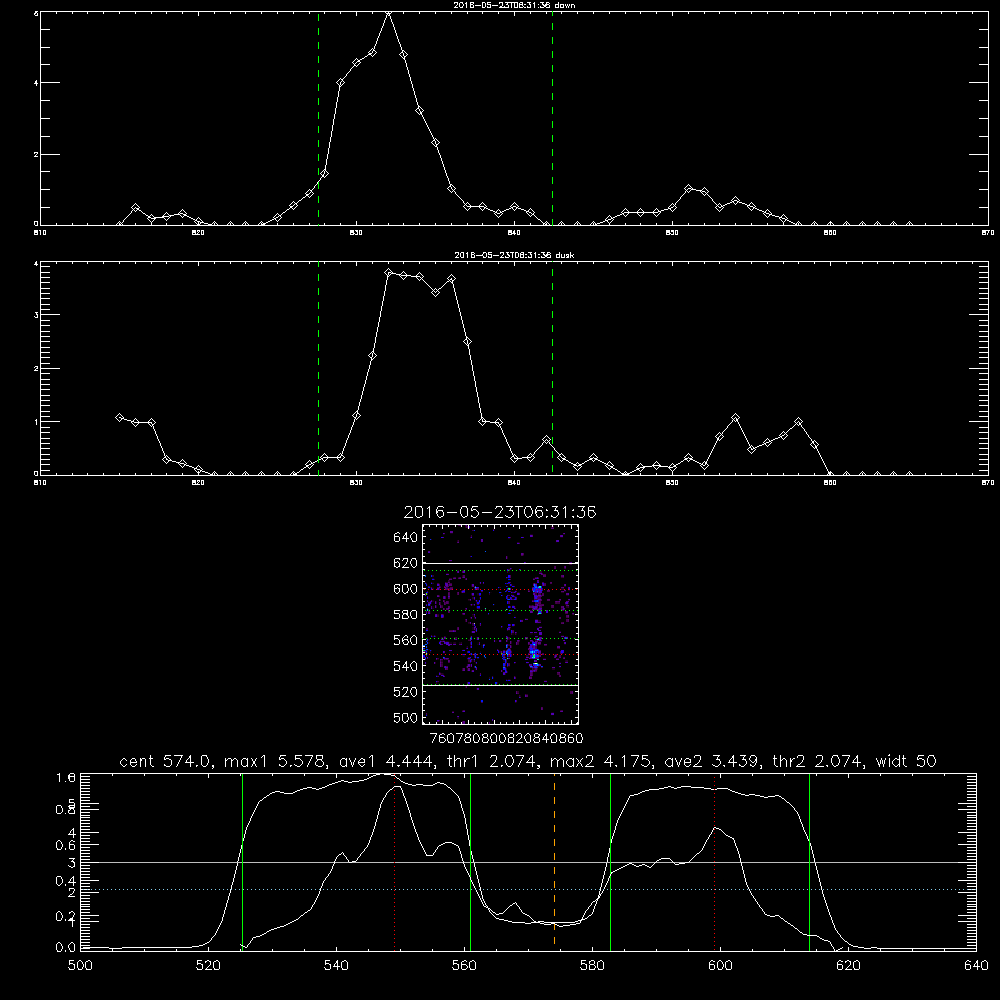Select the 'thr2 2.074' value text
Image resolution: width=1000 pixels, height=1000 pixels.
(818, 761)
